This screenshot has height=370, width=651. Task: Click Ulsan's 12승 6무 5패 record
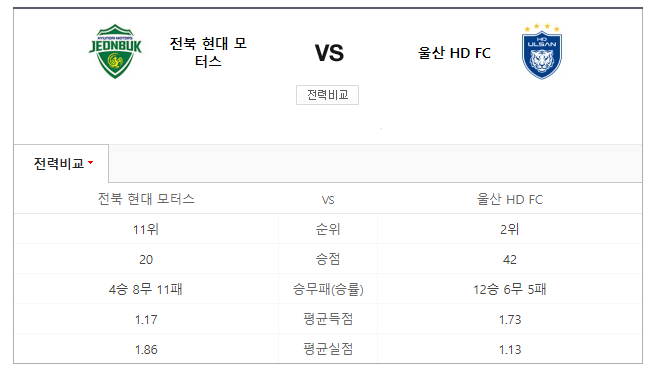[509, 289]
